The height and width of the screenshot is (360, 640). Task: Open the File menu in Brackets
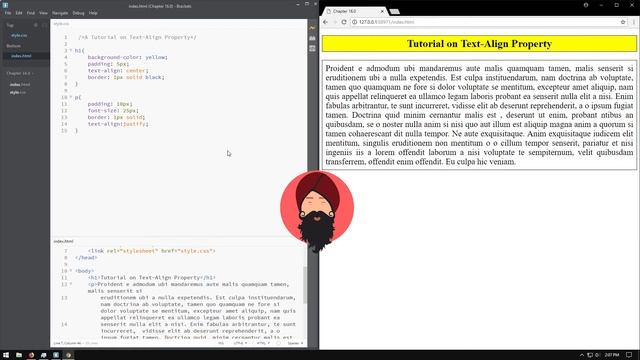(x=8, y=13)
